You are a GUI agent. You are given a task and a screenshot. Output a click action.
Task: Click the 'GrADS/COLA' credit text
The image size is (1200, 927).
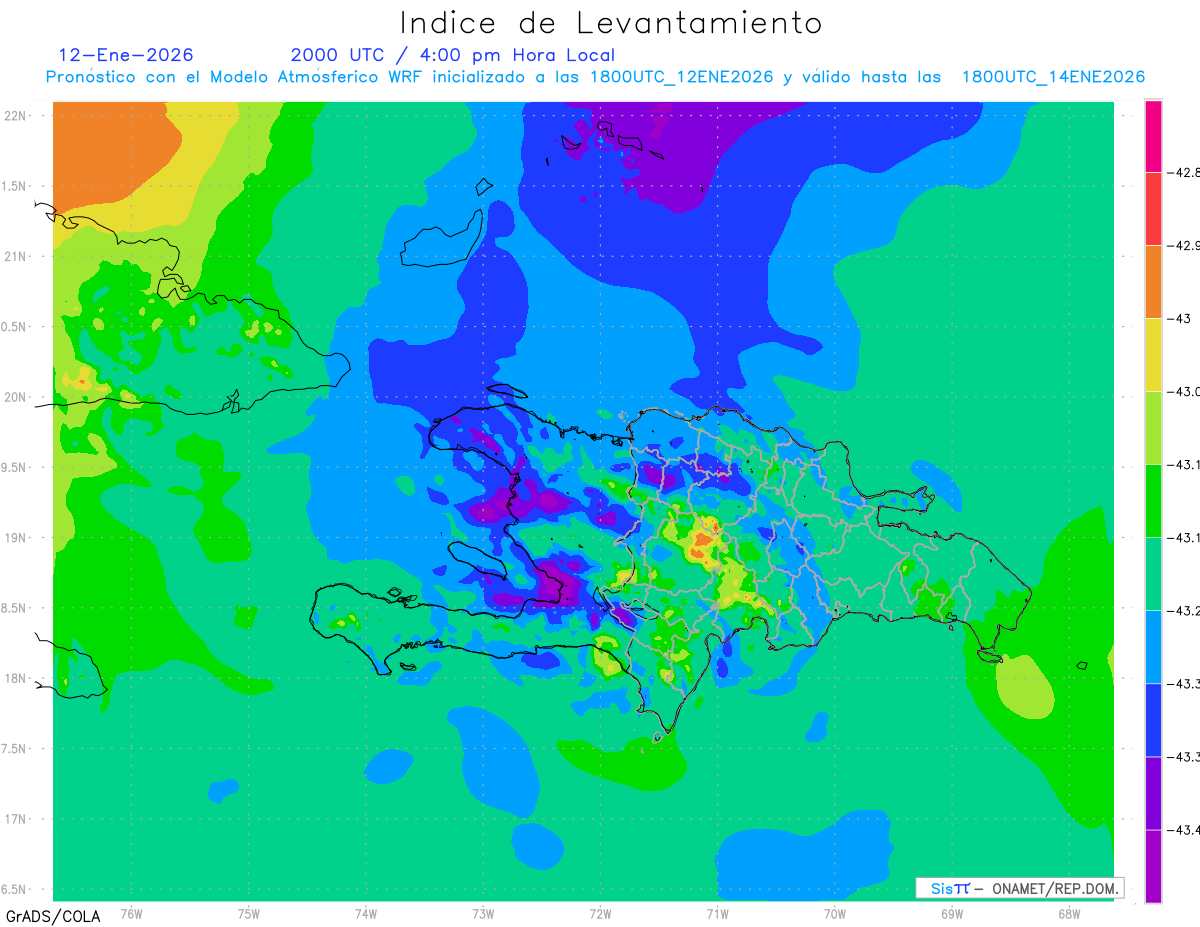coord(52,916)
